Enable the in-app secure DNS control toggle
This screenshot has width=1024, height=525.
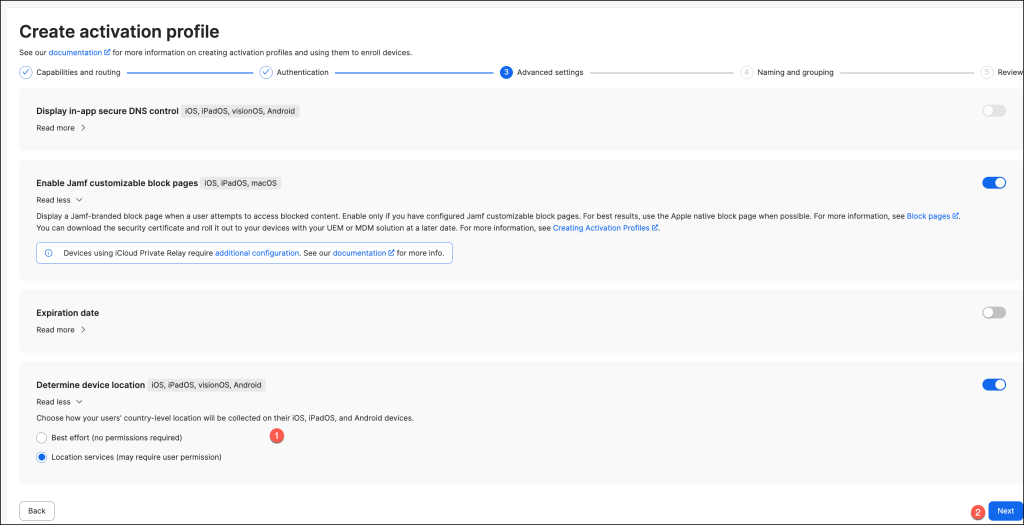pyautogui.click(x=993, y=111)
